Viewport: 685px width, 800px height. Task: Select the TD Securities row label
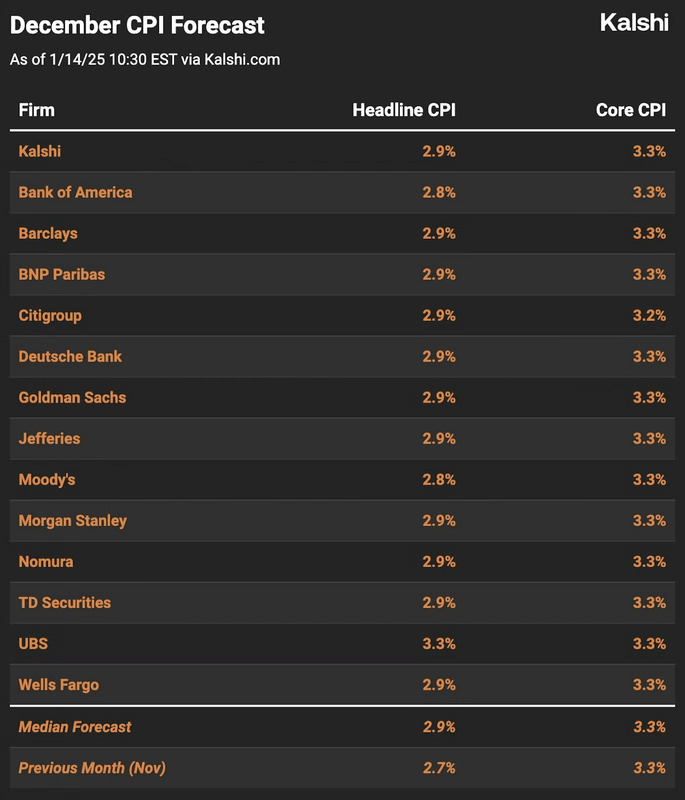tap(65, 603)
